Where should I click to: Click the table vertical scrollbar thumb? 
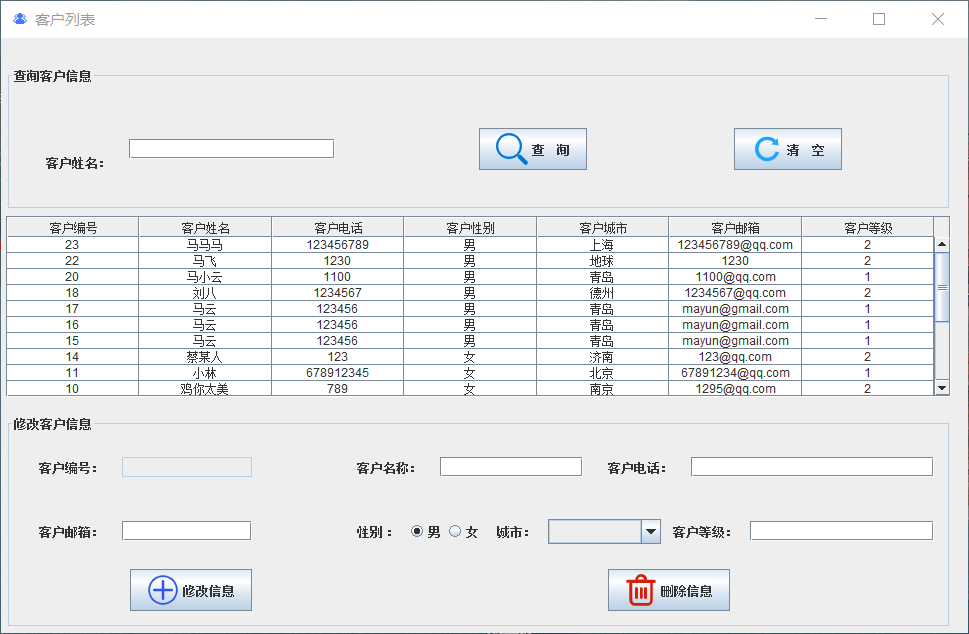(942, 287)
